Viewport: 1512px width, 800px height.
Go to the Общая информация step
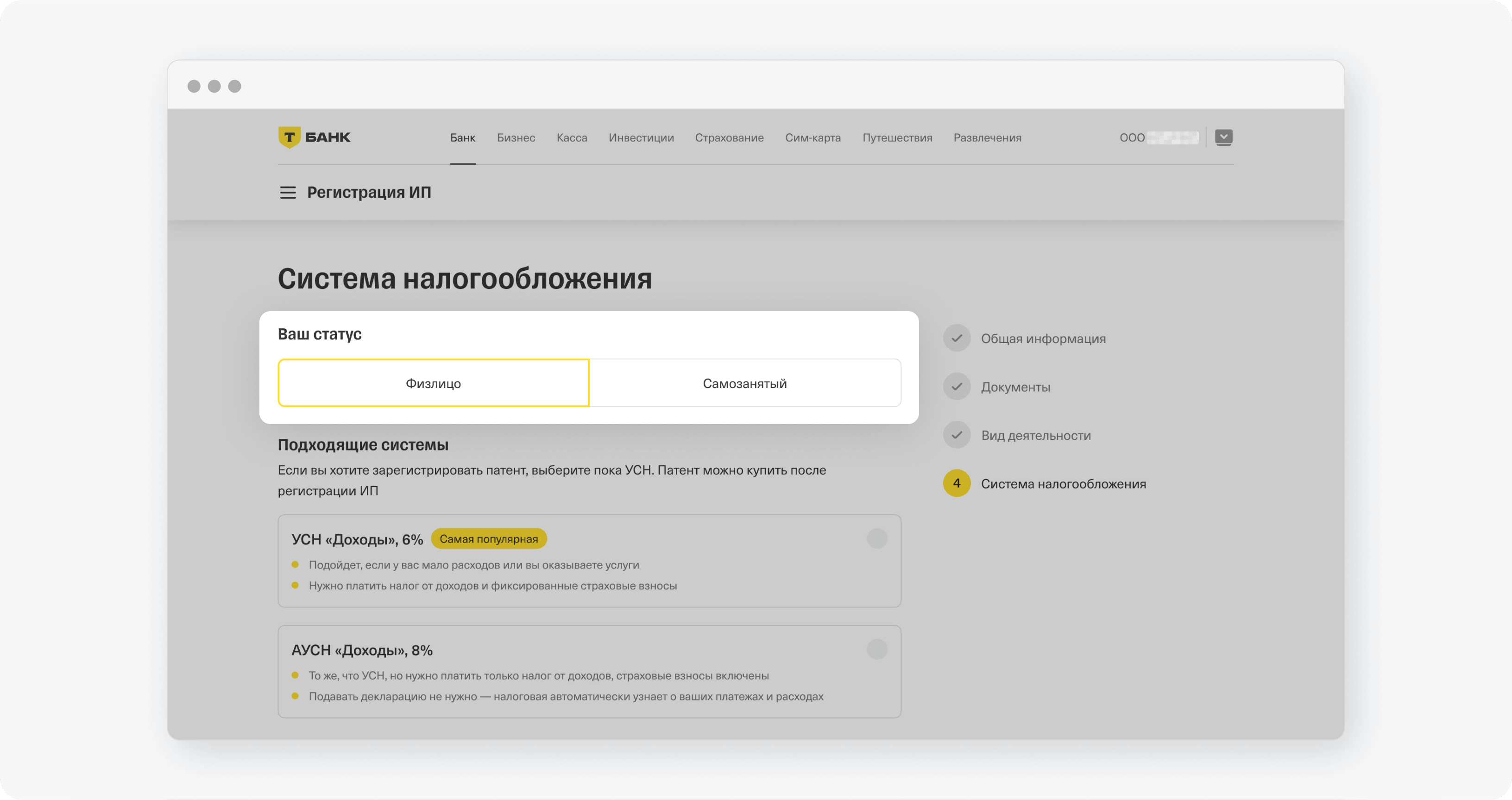coord(1043,338)
